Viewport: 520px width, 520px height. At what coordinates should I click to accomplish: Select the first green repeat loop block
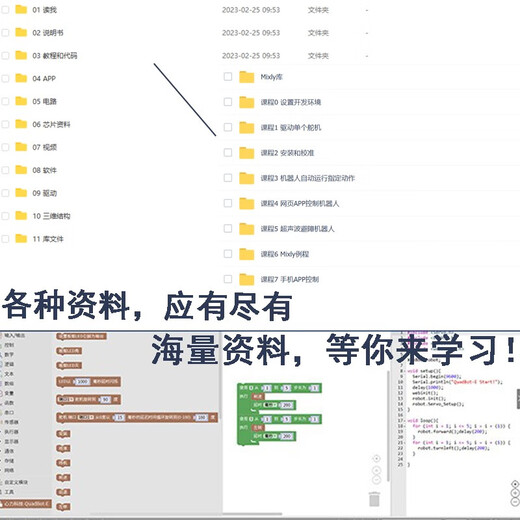pyautogui.click(x=279, y=388)
